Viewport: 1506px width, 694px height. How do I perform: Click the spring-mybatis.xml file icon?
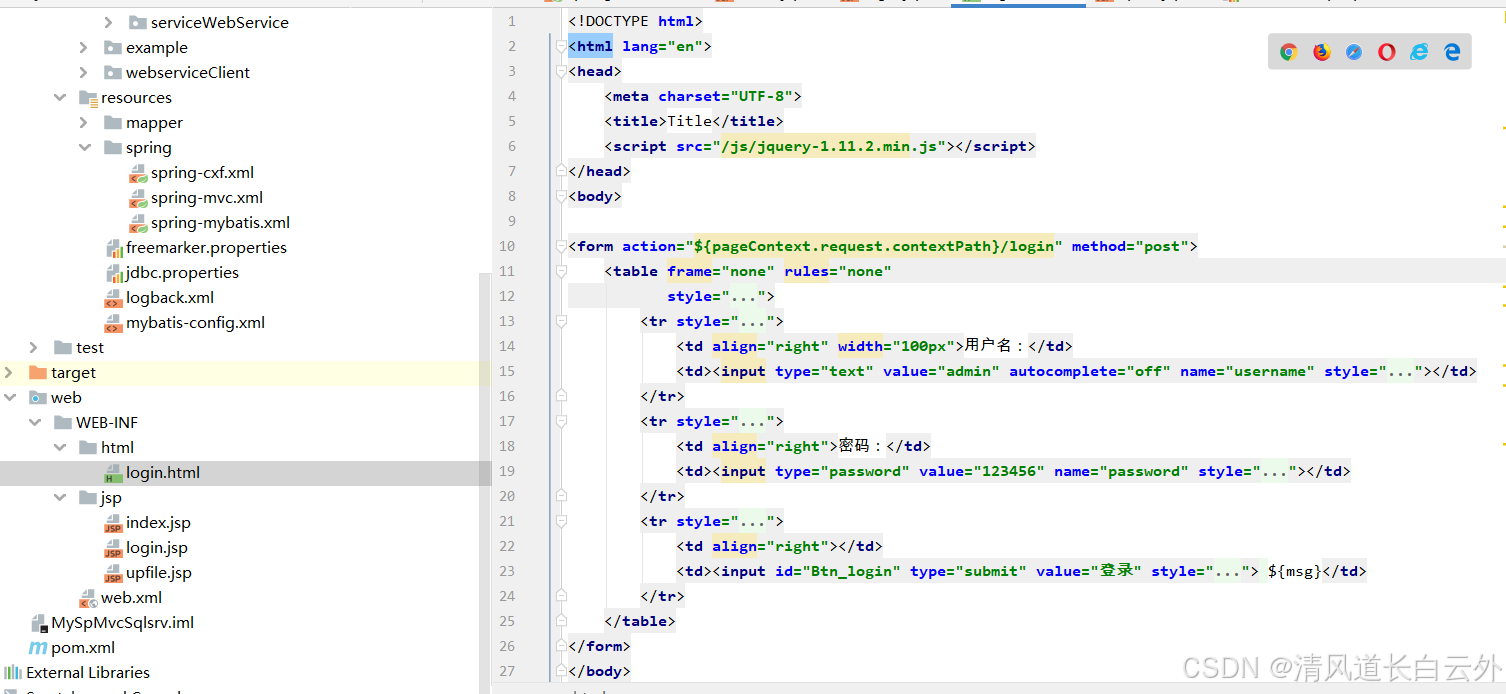[139, 222]
